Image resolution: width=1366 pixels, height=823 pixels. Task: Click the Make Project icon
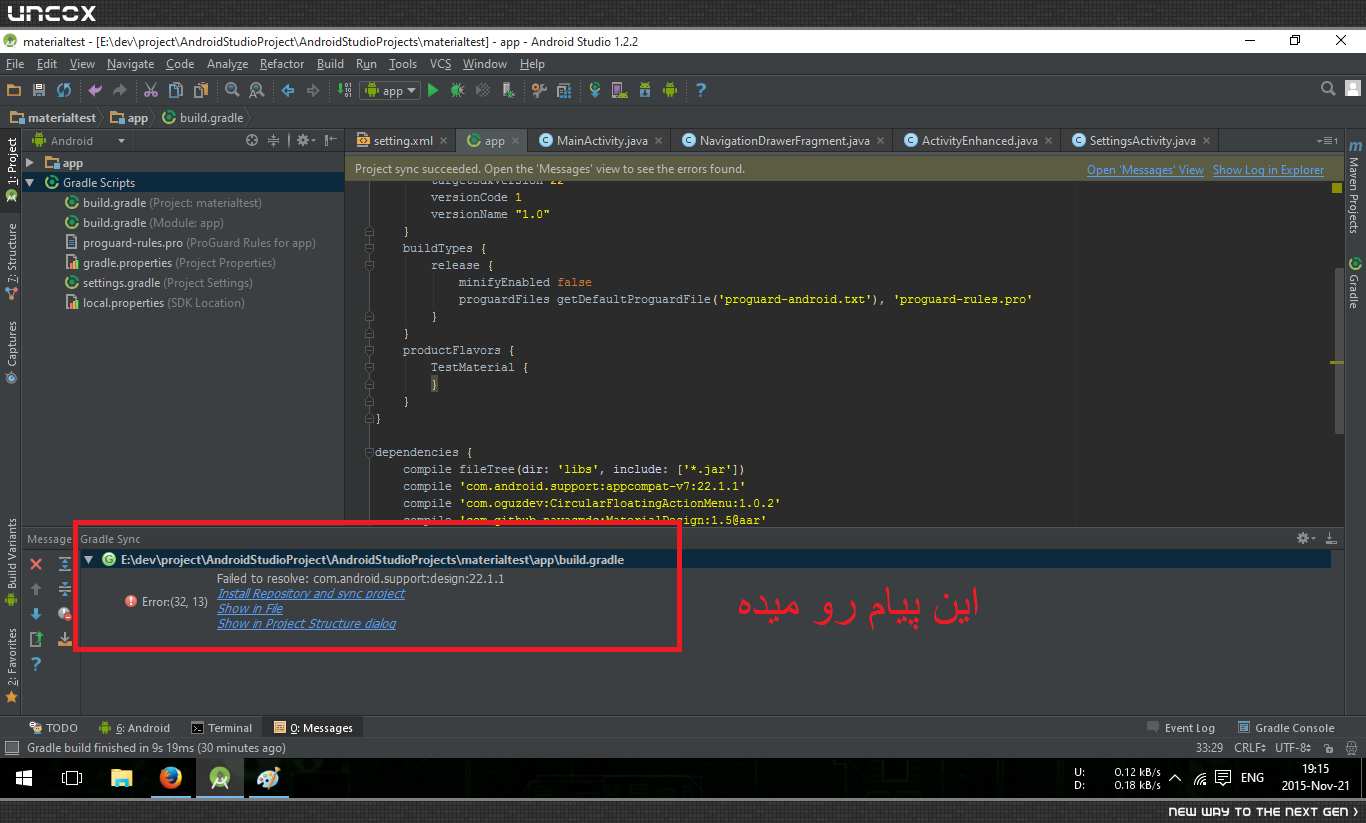pos(344,90)
